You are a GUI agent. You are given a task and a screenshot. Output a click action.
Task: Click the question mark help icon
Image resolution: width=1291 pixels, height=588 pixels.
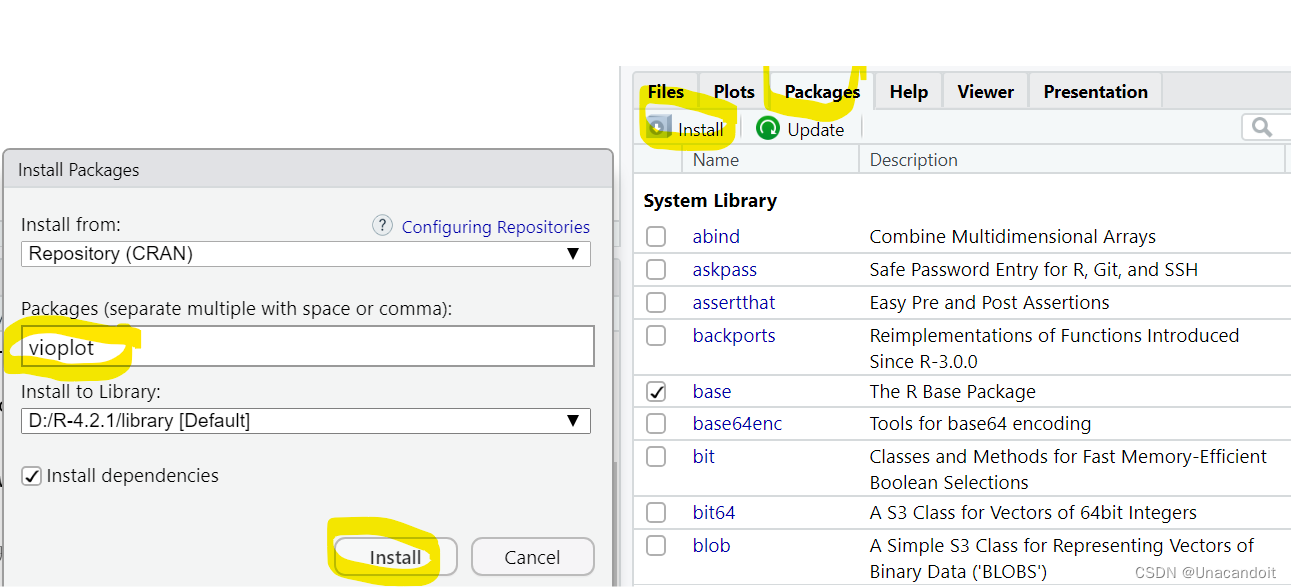382,226
